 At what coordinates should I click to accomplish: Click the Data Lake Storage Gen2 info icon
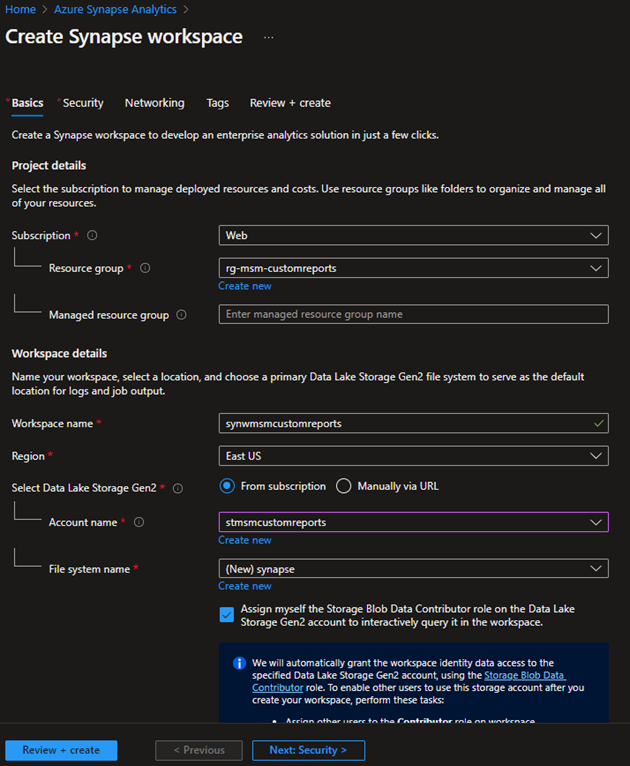click(178, 488)
